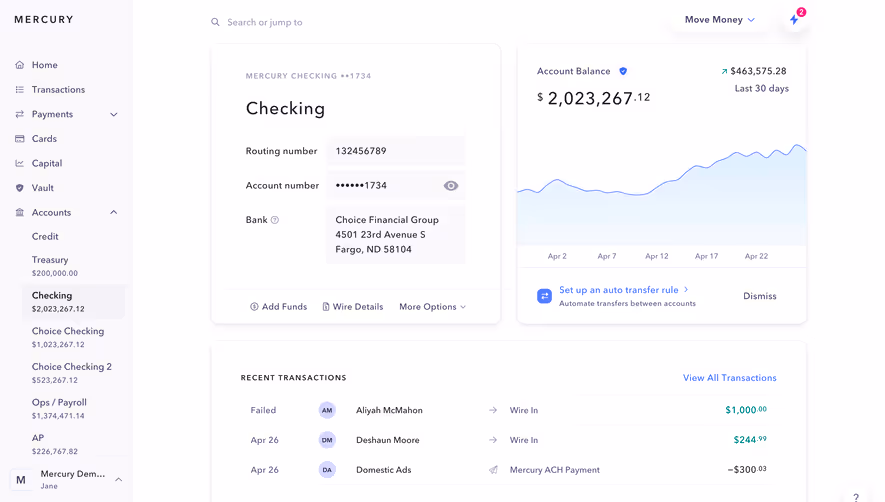The image size is (885, 502).
Task: Click the $244.99 transaction amount
Action: (x=750, y=439)
